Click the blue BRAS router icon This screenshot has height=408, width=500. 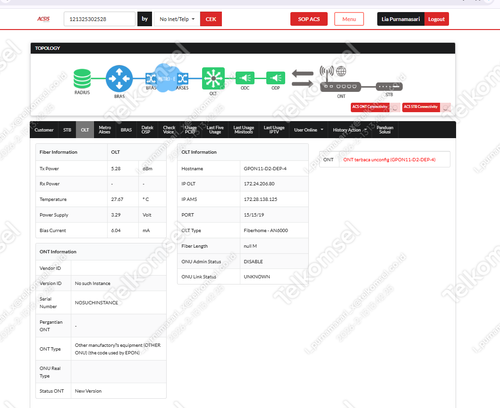click(119, 79)
